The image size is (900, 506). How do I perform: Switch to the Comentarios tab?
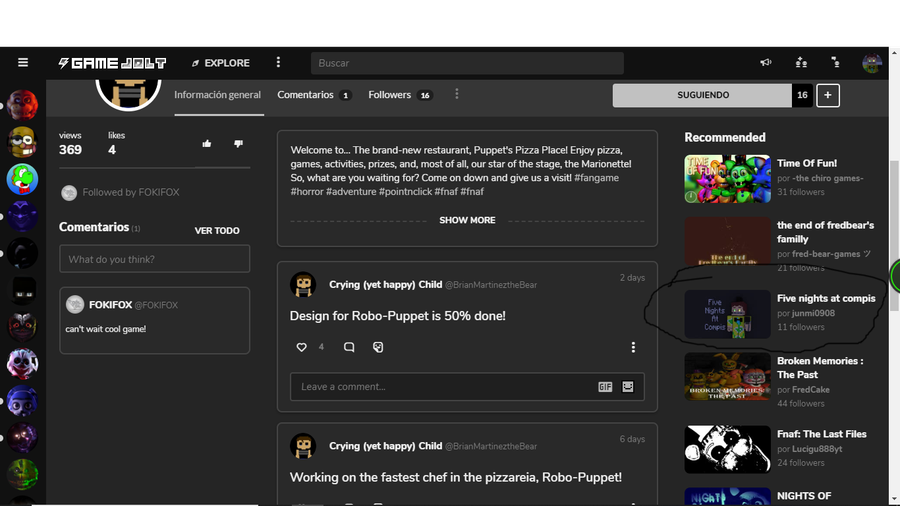306,95
